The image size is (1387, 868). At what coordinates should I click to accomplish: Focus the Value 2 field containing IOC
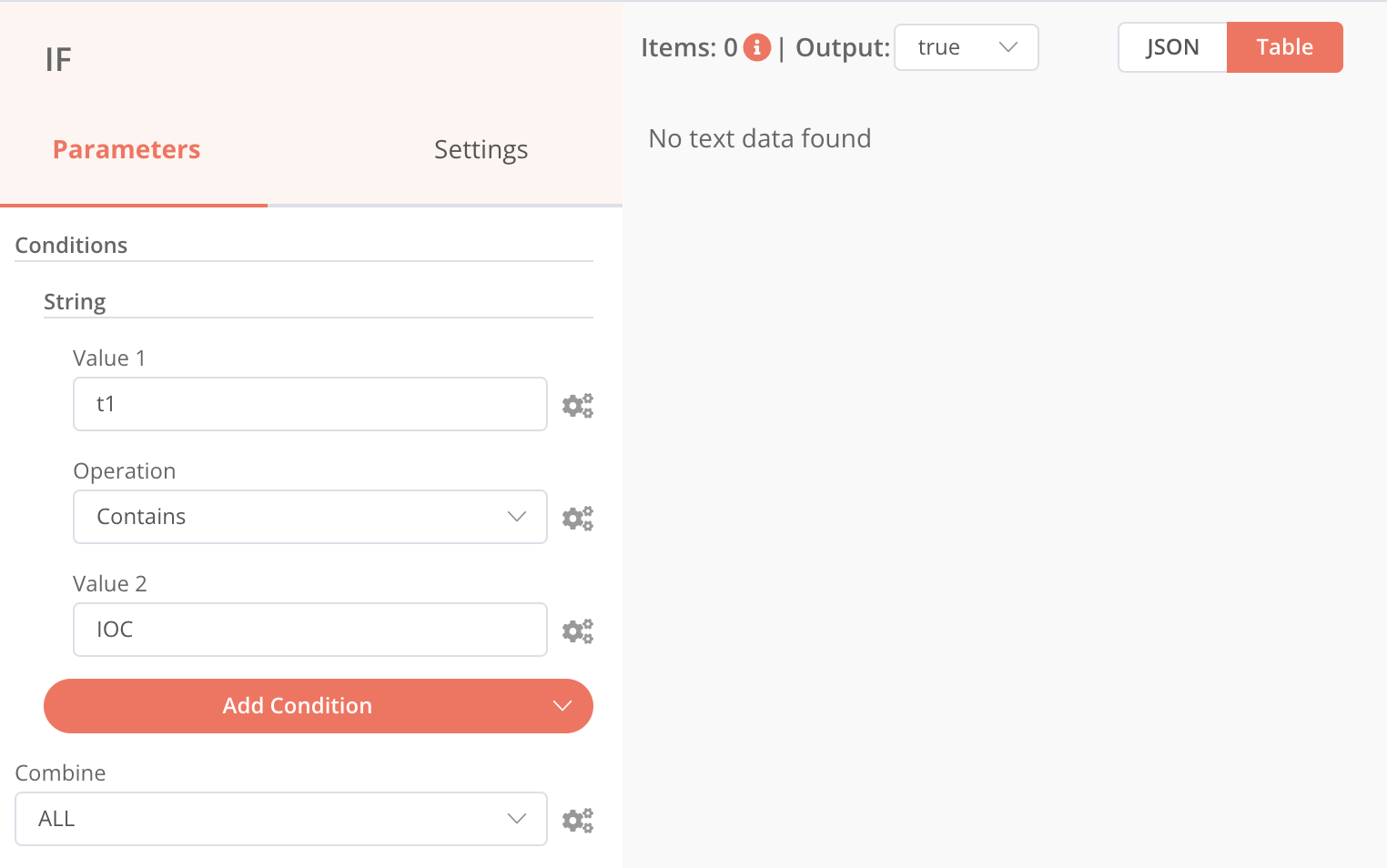[309, 630]
